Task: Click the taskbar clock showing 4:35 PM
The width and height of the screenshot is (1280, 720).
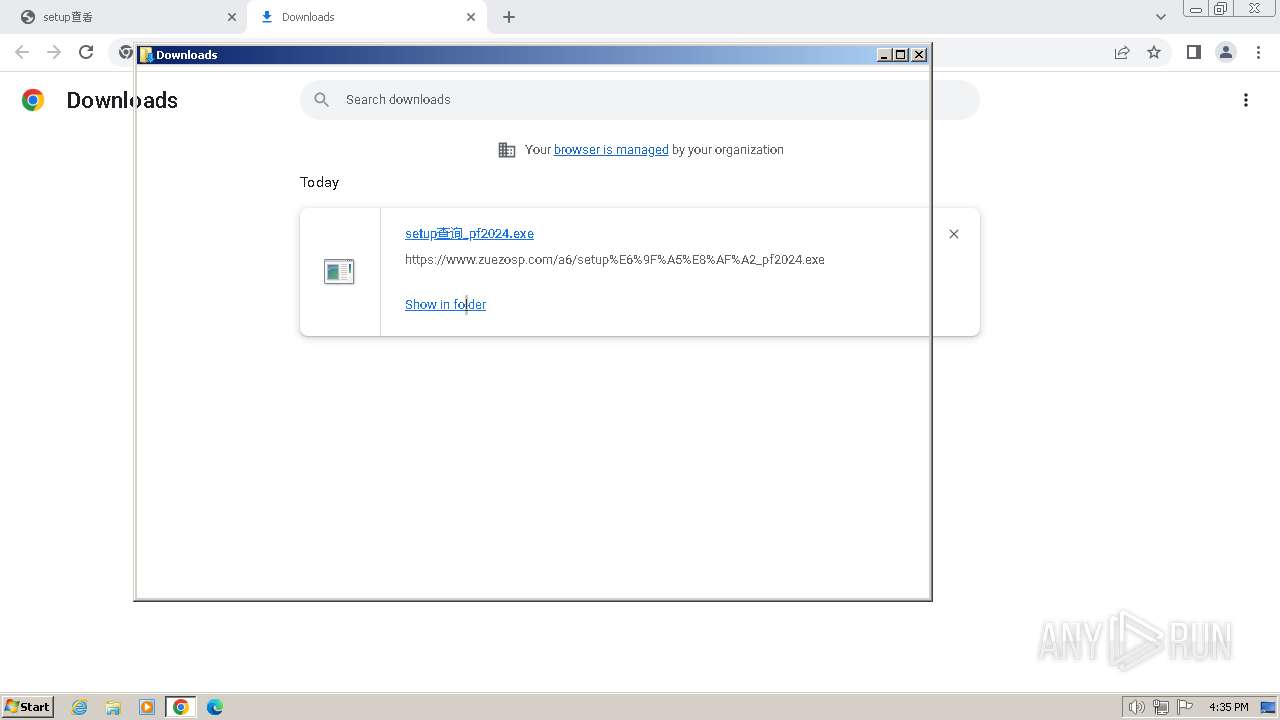Action: click(x=1228, y=707)
